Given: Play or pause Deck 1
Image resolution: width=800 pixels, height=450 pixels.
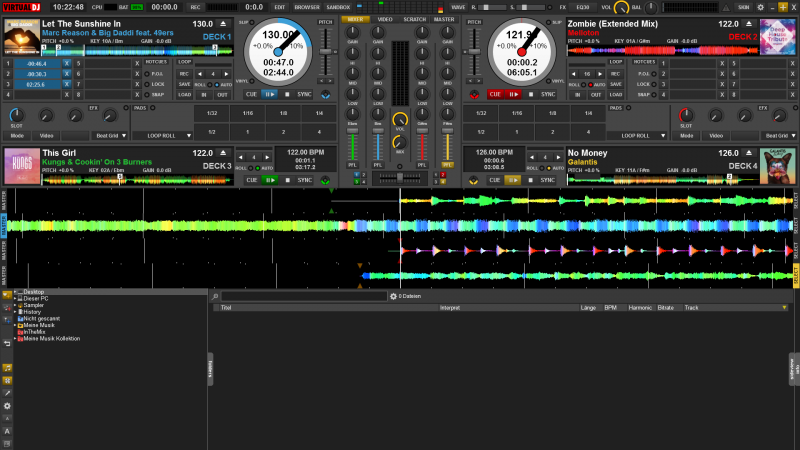Looking at the screenshot, I should [269, 94].
